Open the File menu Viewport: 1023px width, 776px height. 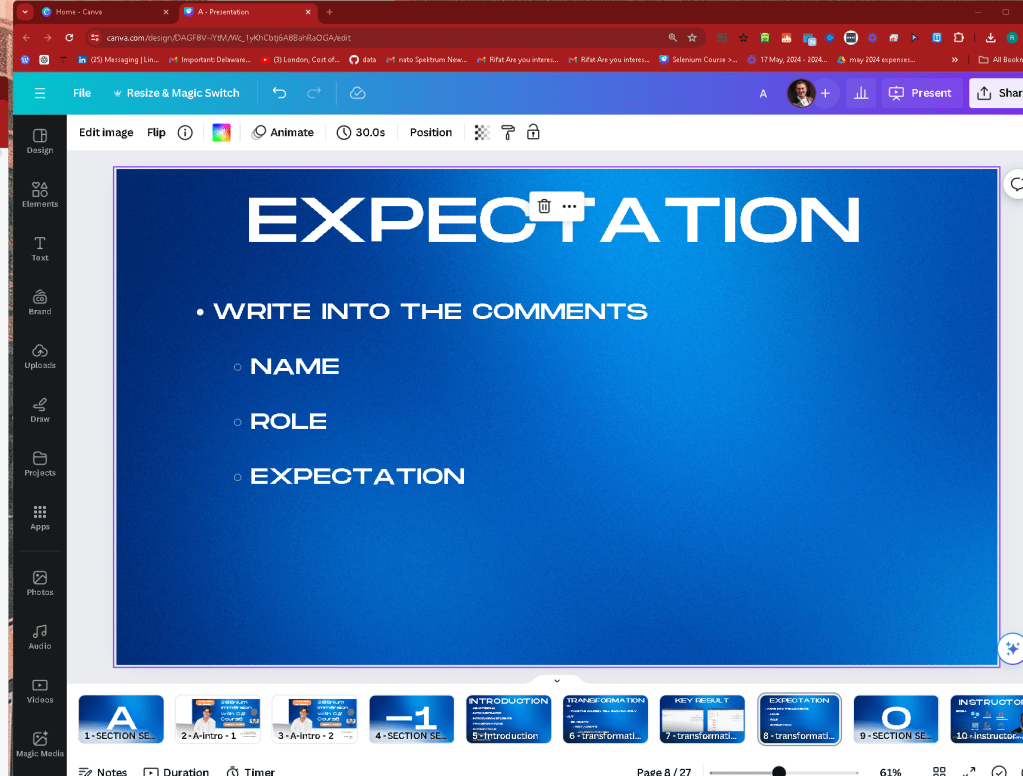pos(82,93)
